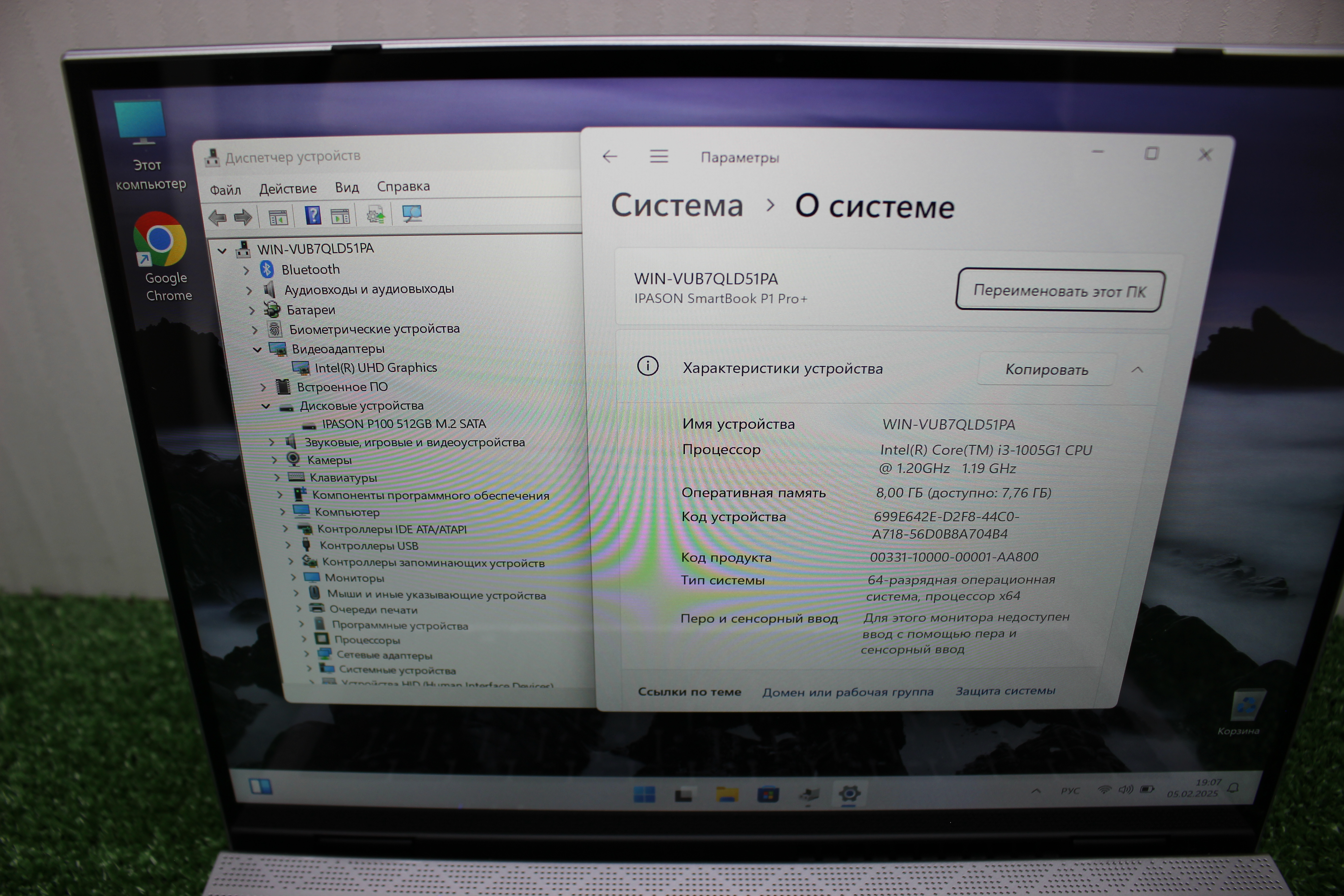Select Intel(R) UHD Graphics device entry
Image resolution: width=1344 pixels, height=896 pixels.
[x=375, y=367]
